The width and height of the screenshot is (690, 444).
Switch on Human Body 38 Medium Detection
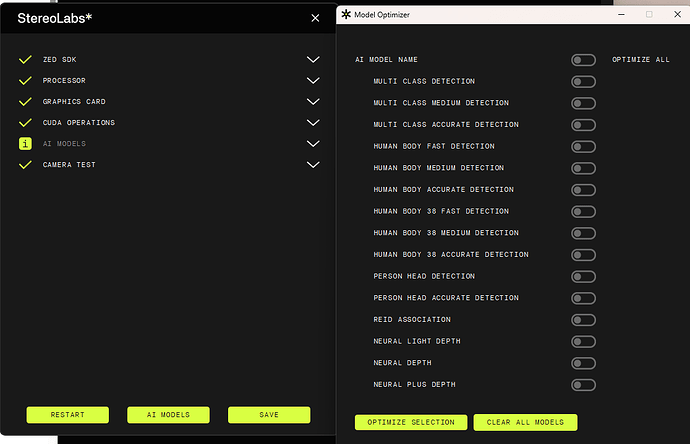pos(584,233)
